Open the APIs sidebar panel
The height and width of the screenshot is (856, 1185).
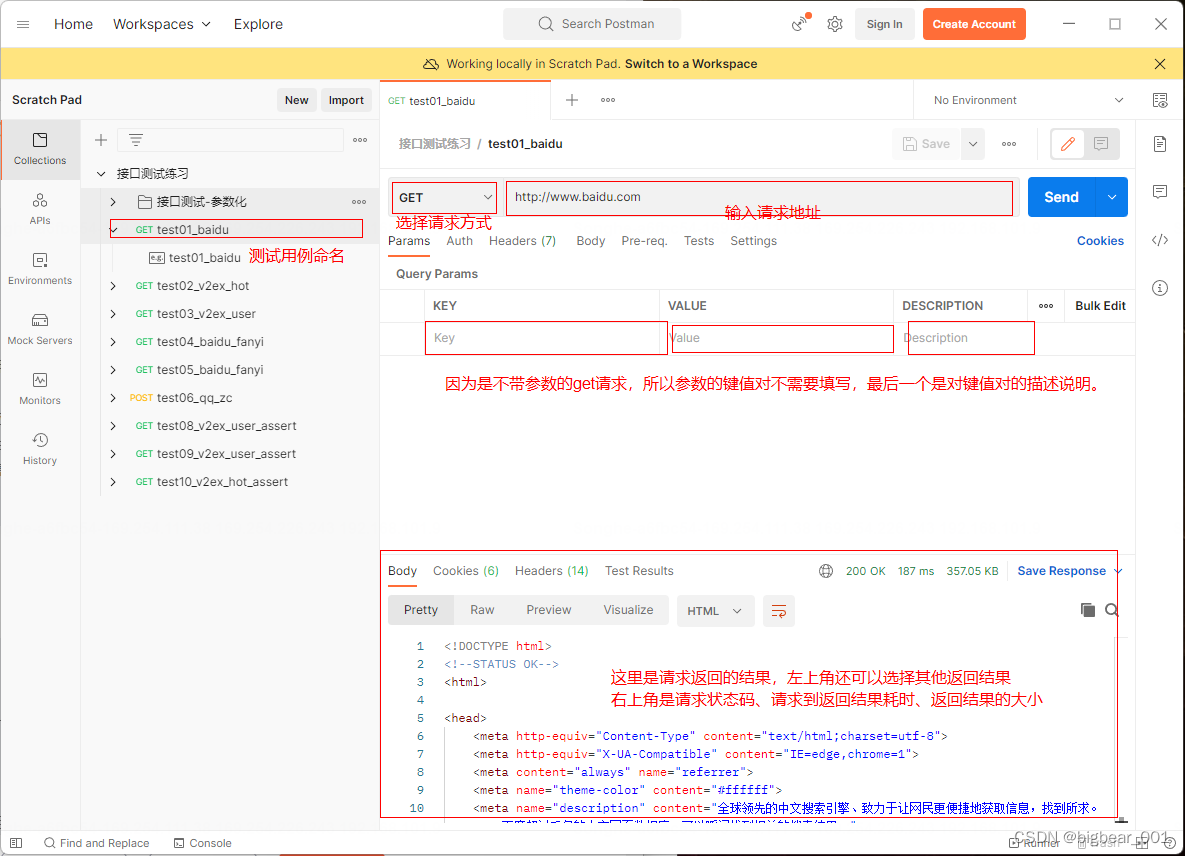pos(40,209)
